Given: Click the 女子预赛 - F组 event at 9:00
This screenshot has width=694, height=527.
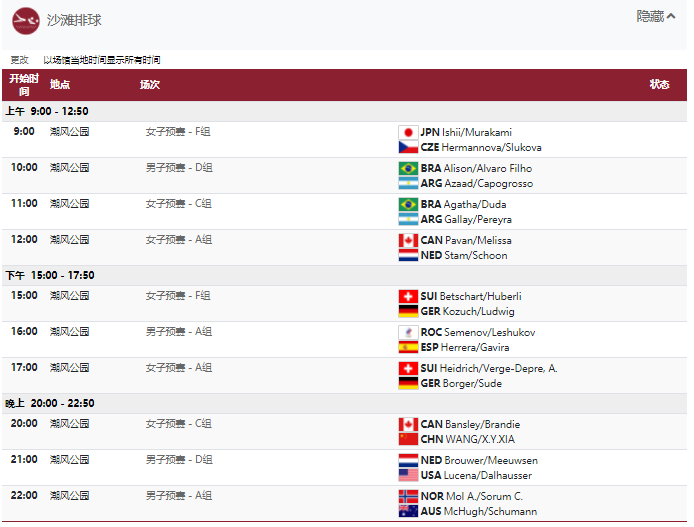Looking at the screenshot, I should tap(178, 131).
